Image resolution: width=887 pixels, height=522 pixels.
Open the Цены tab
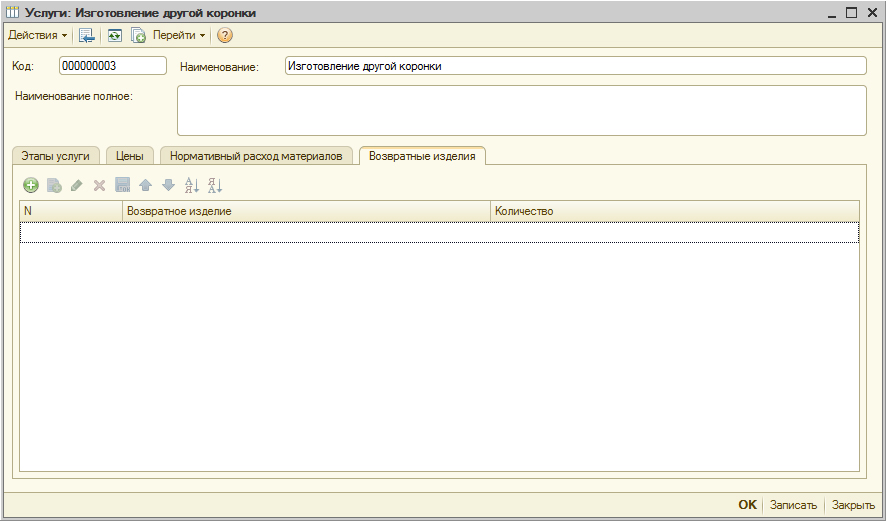click(x=130, y=156)
